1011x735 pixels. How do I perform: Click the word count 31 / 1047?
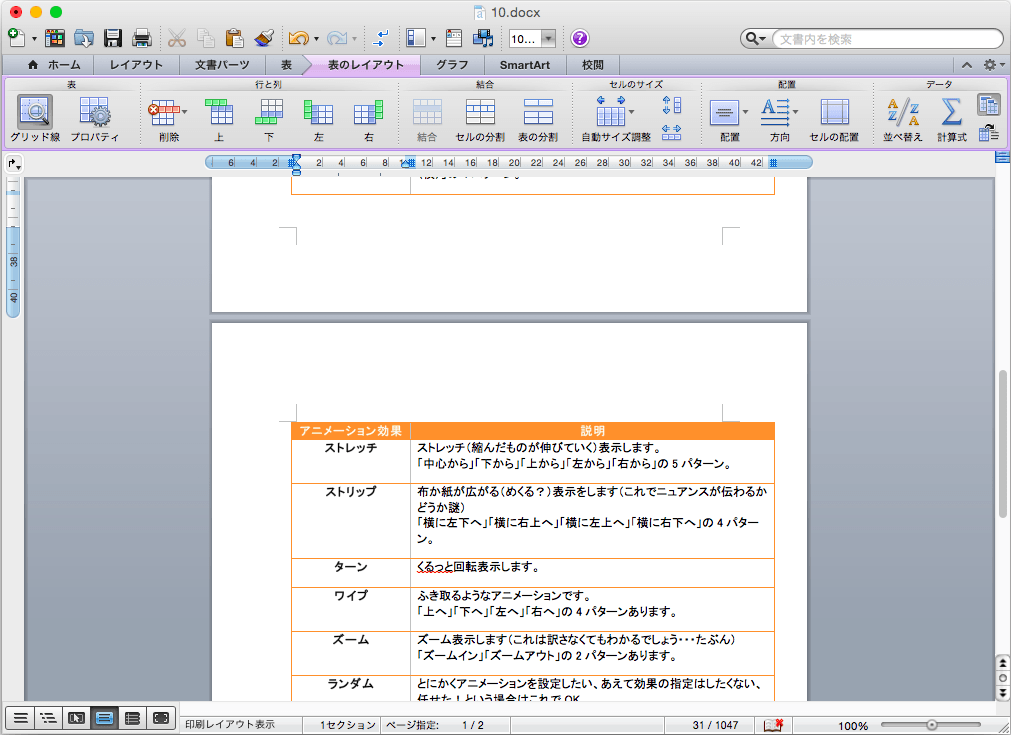[715, 725]
